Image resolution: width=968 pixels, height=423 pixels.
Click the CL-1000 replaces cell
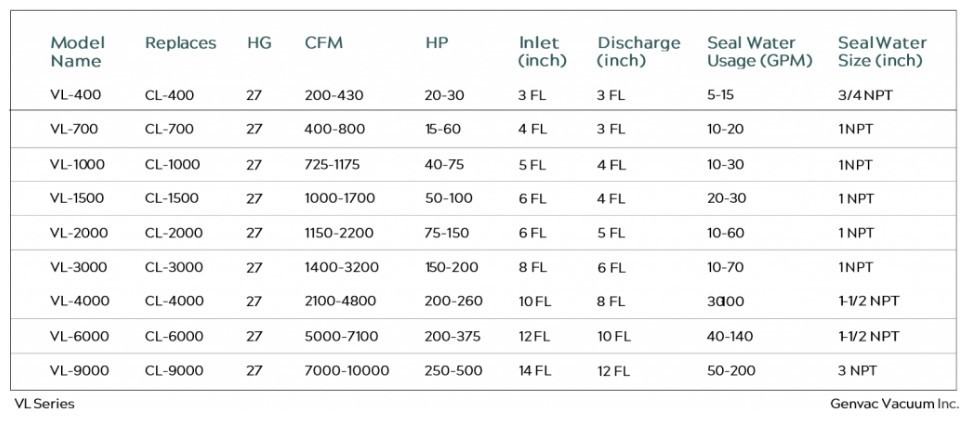coord(172,164)
